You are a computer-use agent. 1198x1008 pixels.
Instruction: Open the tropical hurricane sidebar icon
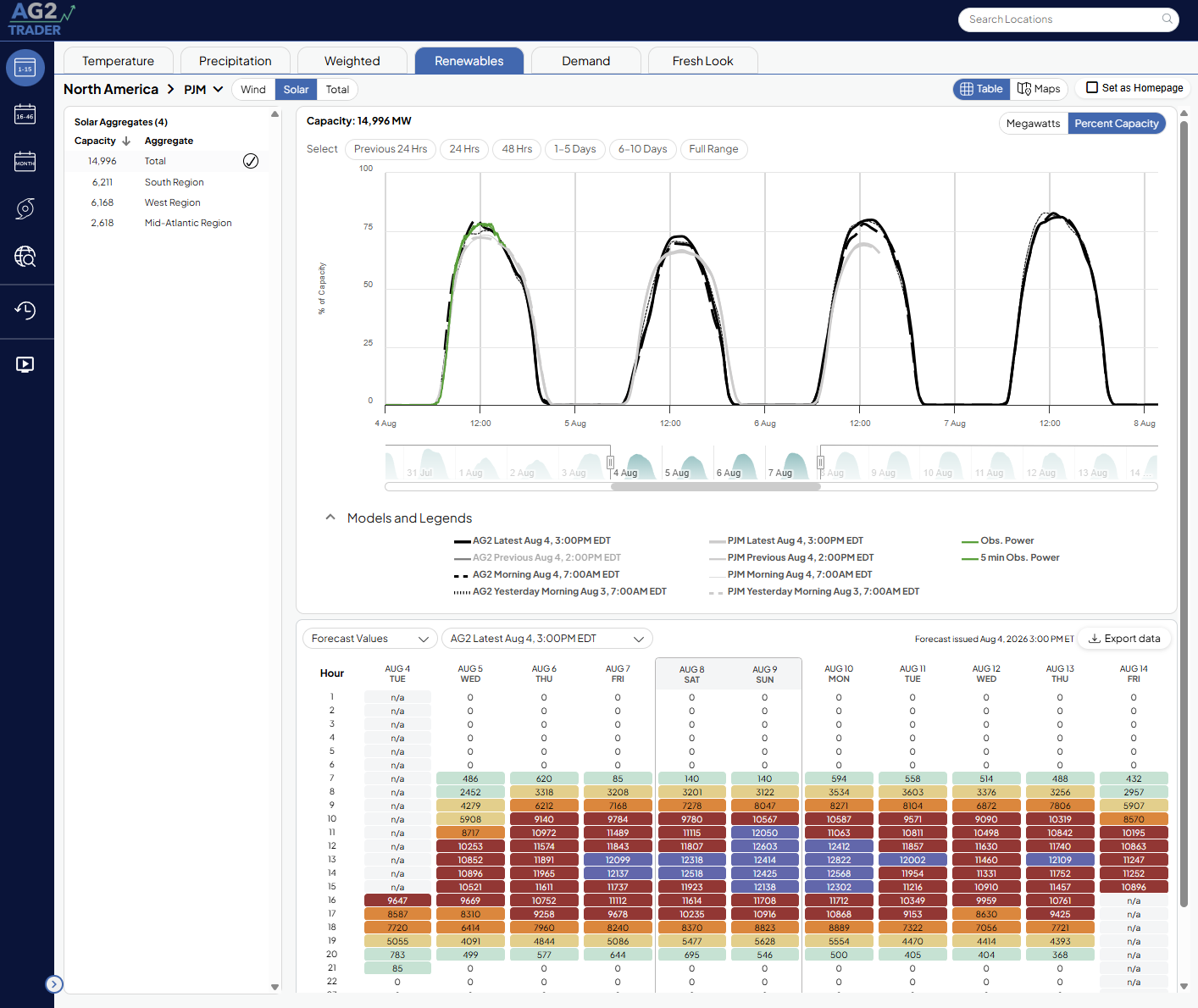[25, 208]
